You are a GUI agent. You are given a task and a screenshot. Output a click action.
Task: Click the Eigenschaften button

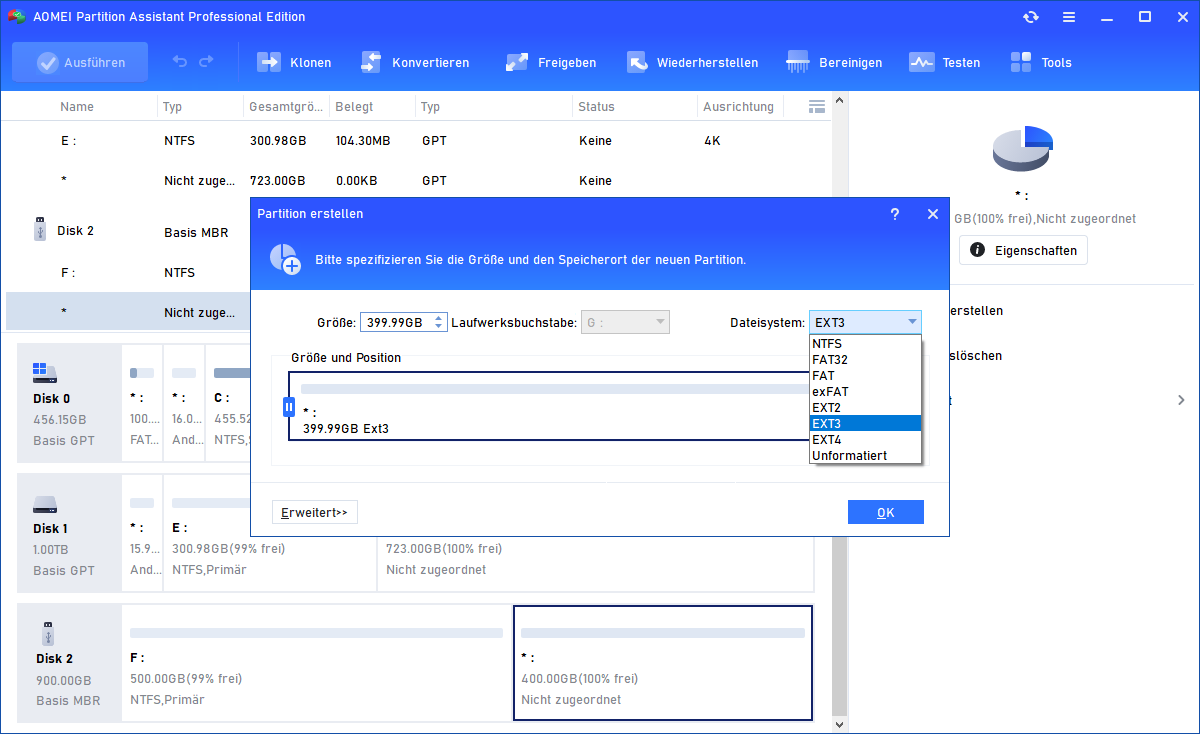[x=1023, y=250]
